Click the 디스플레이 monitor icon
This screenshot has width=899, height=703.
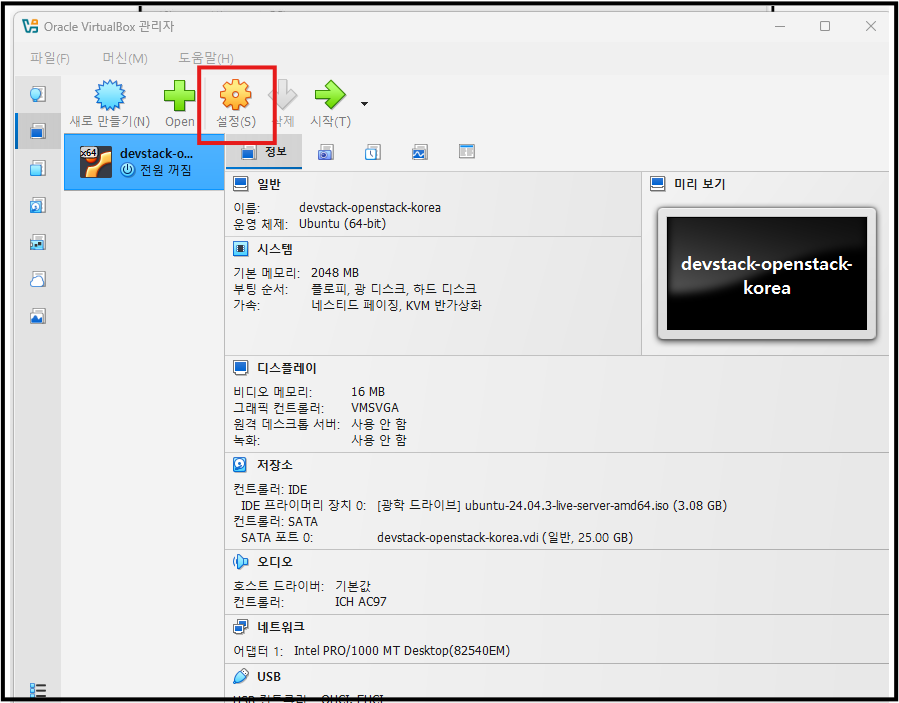click(x=241, y=368)
